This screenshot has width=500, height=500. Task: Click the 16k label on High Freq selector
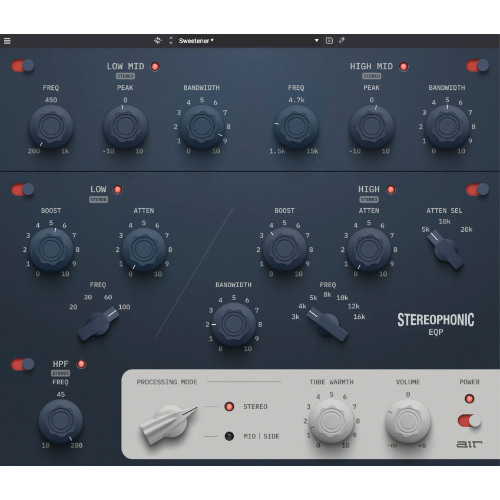[x=359, y=317]
